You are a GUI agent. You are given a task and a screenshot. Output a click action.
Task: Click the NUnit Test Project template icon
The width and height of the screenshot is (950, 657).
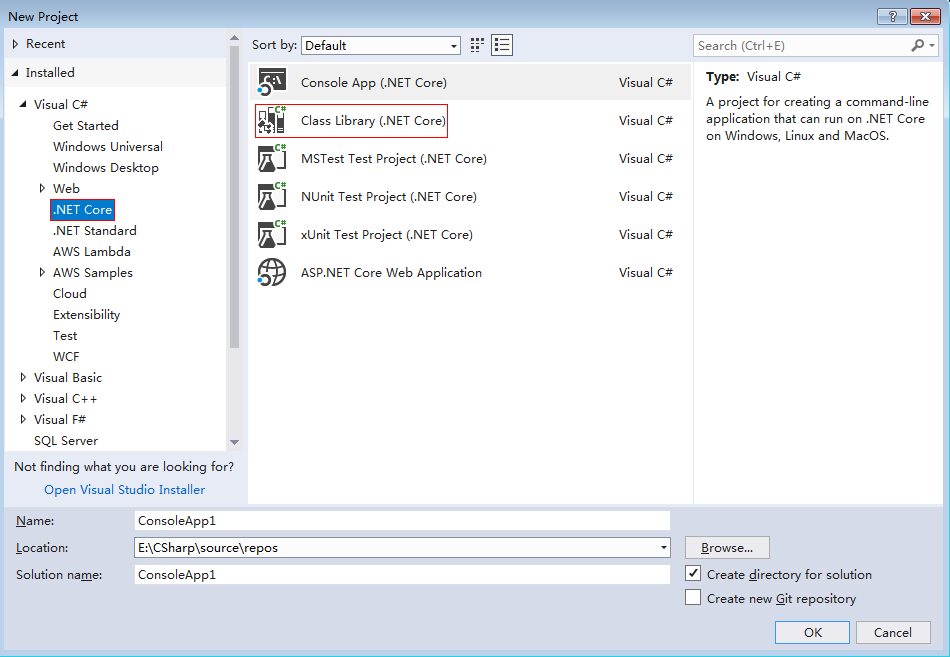(x=272, y=196)
